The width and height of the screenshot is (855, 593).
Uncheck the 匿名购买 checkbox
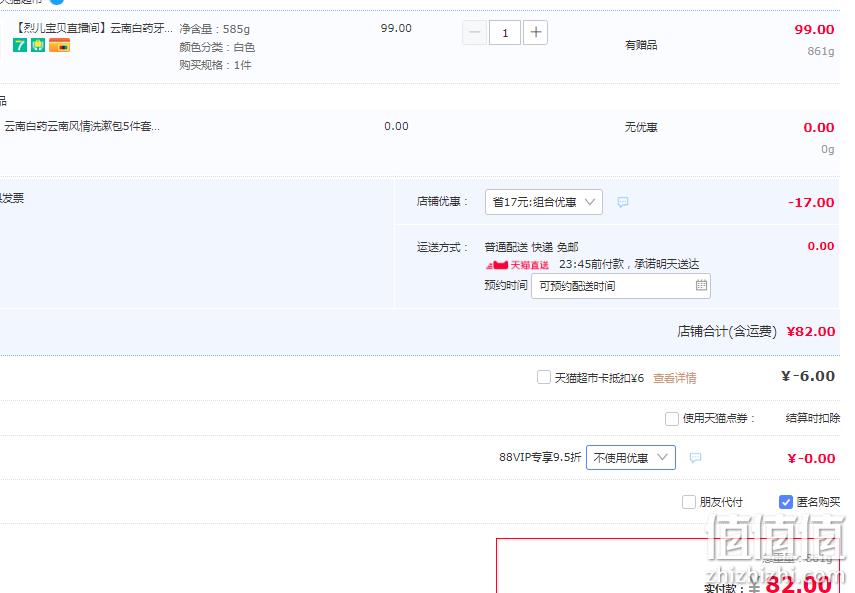786,502
